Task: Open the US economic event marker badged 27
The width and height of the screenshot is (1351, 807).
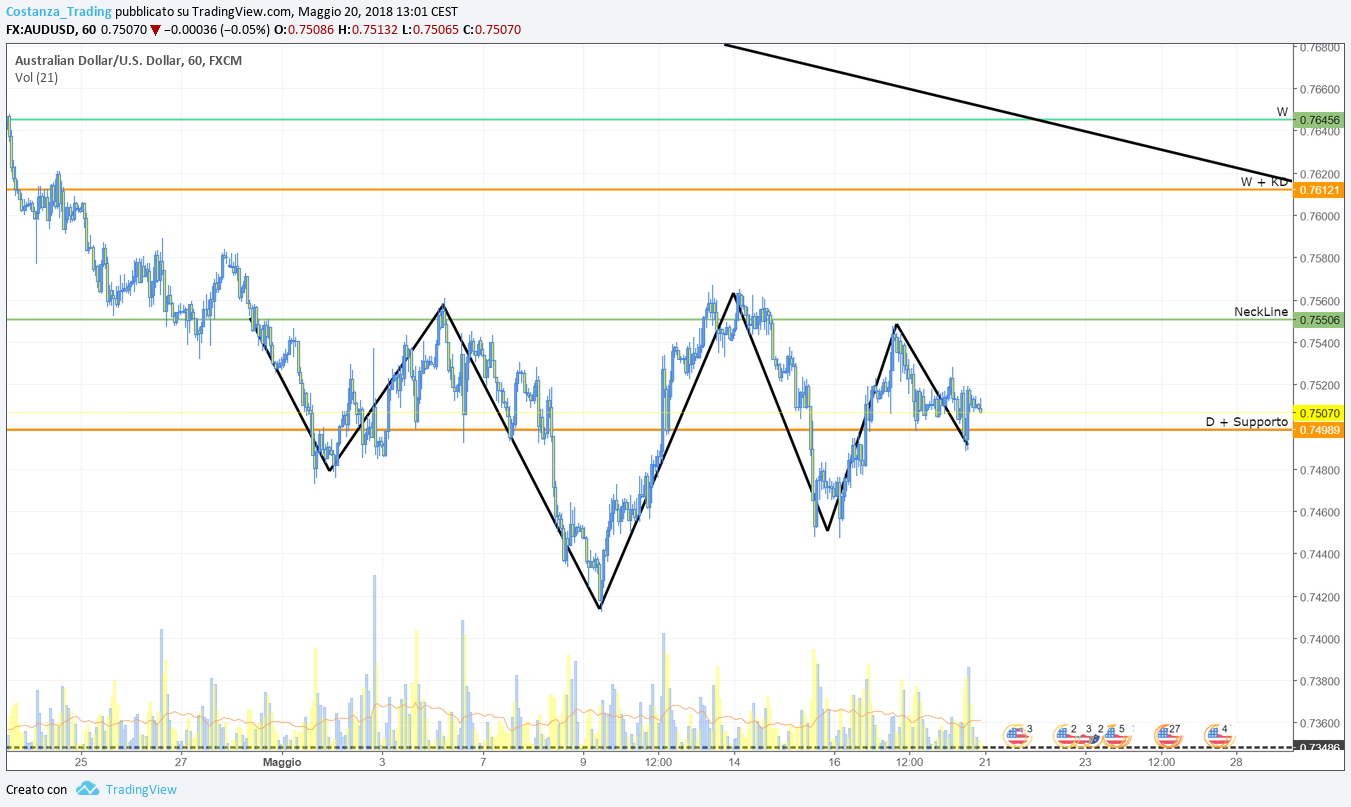Action: [1167, 736]
